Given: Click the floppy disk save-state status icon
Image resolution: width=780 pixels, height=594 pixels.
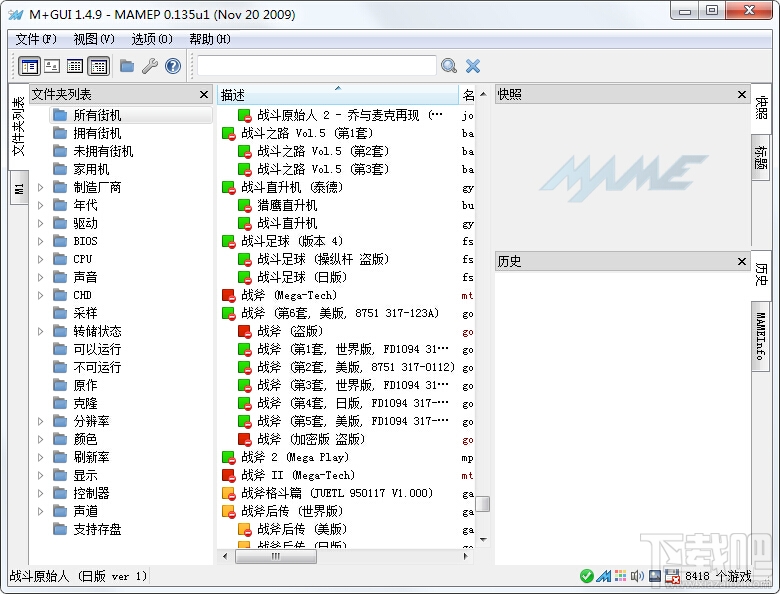Looking at the screenshot, I should (672, 576).
